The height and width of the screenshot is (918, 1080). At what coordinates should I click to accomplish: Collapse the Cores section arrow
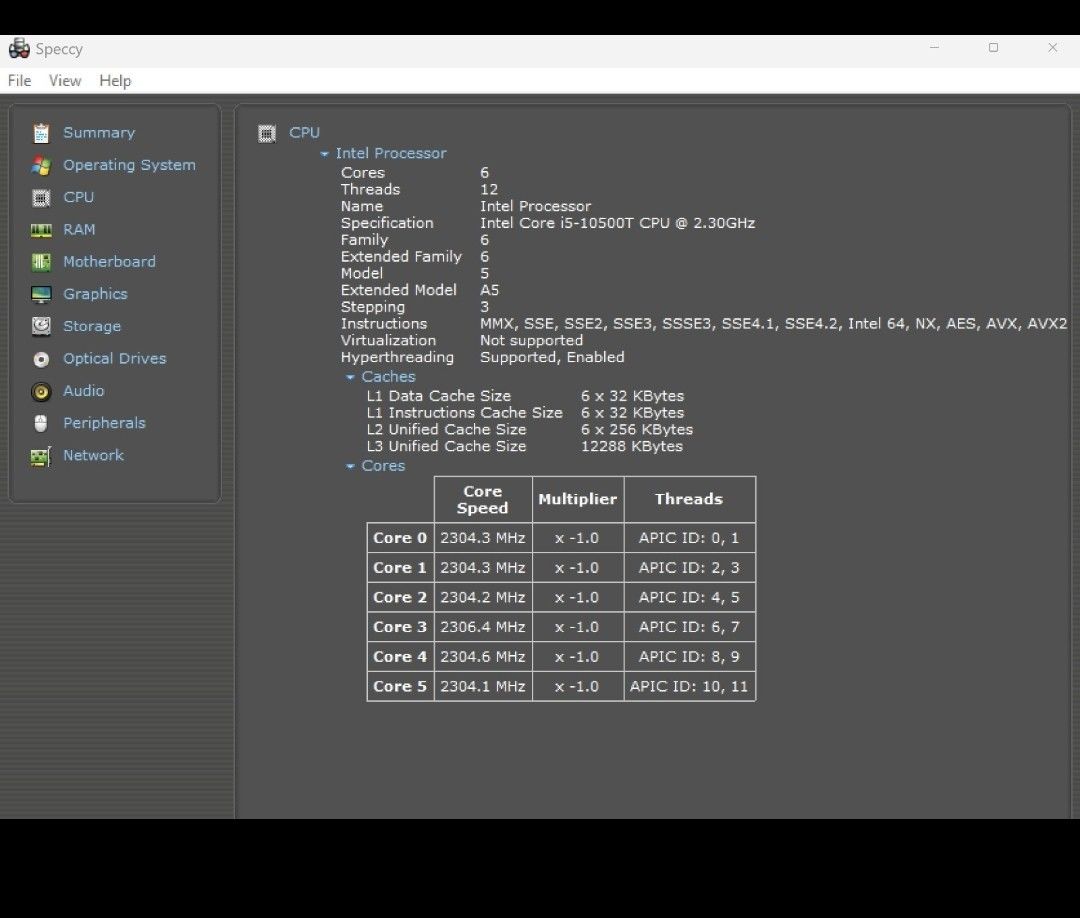[350, 466]
